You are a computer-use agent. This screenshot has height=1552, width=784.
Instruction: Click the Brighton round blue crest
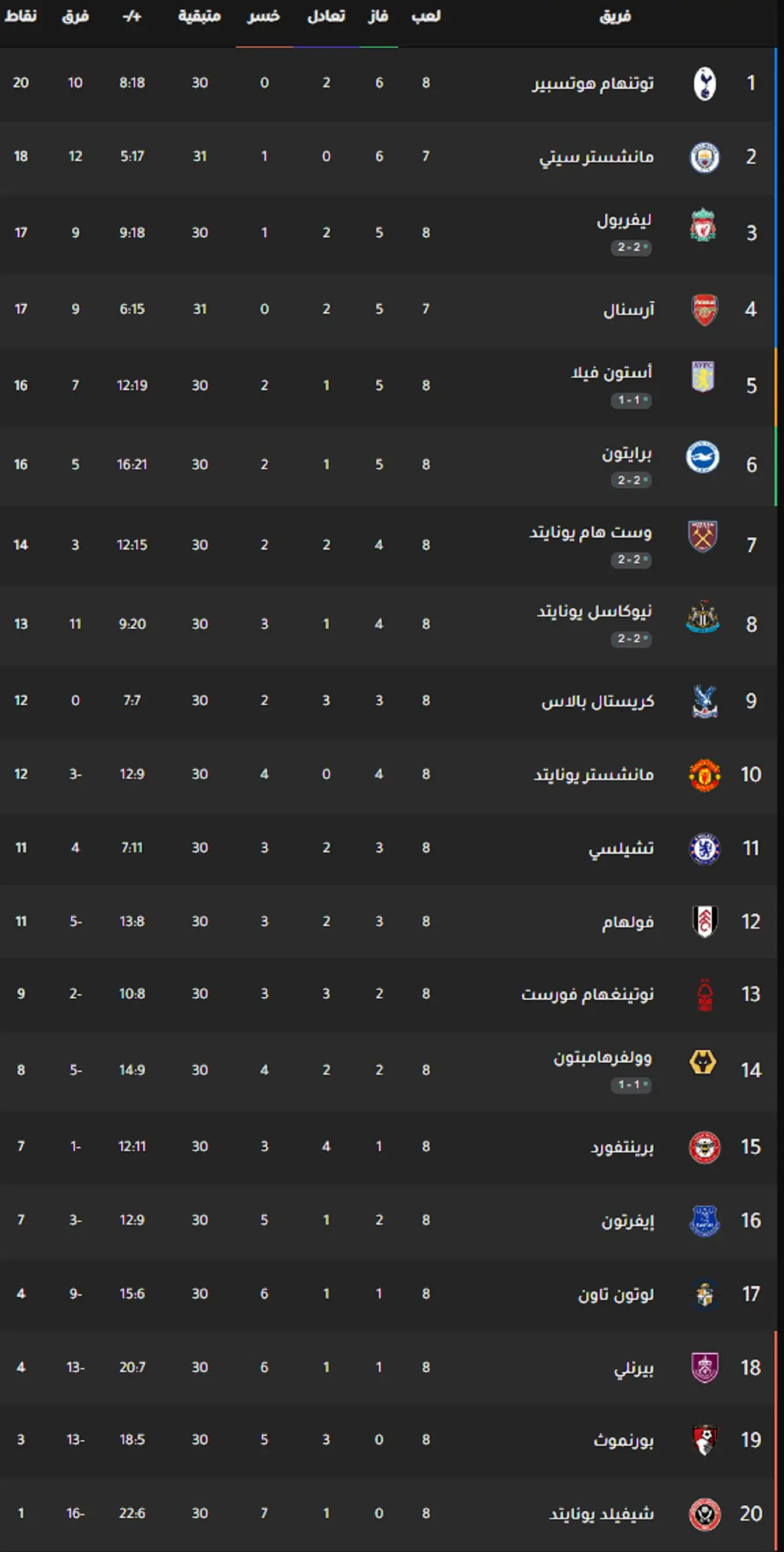point(703,457)
